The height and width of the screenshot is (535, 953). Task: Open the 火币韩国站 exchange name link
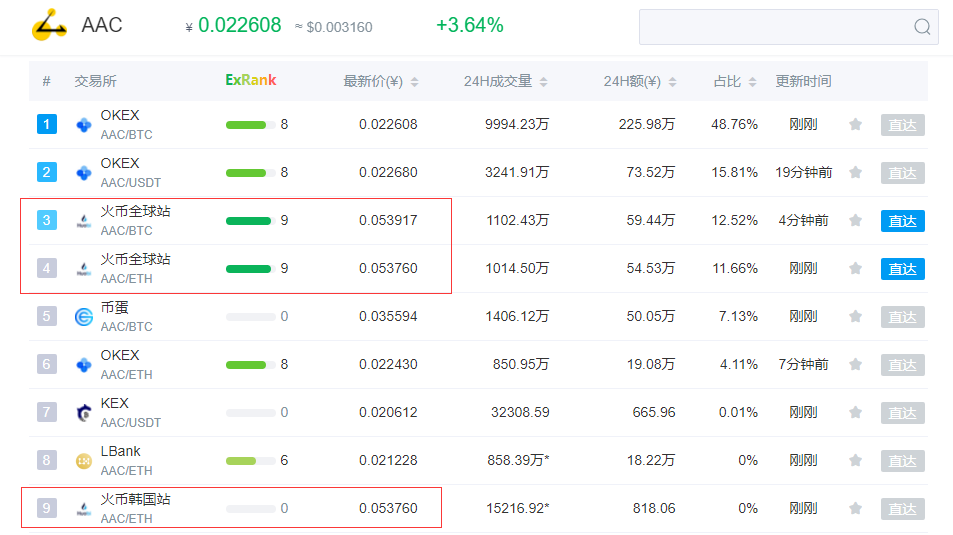136,499
